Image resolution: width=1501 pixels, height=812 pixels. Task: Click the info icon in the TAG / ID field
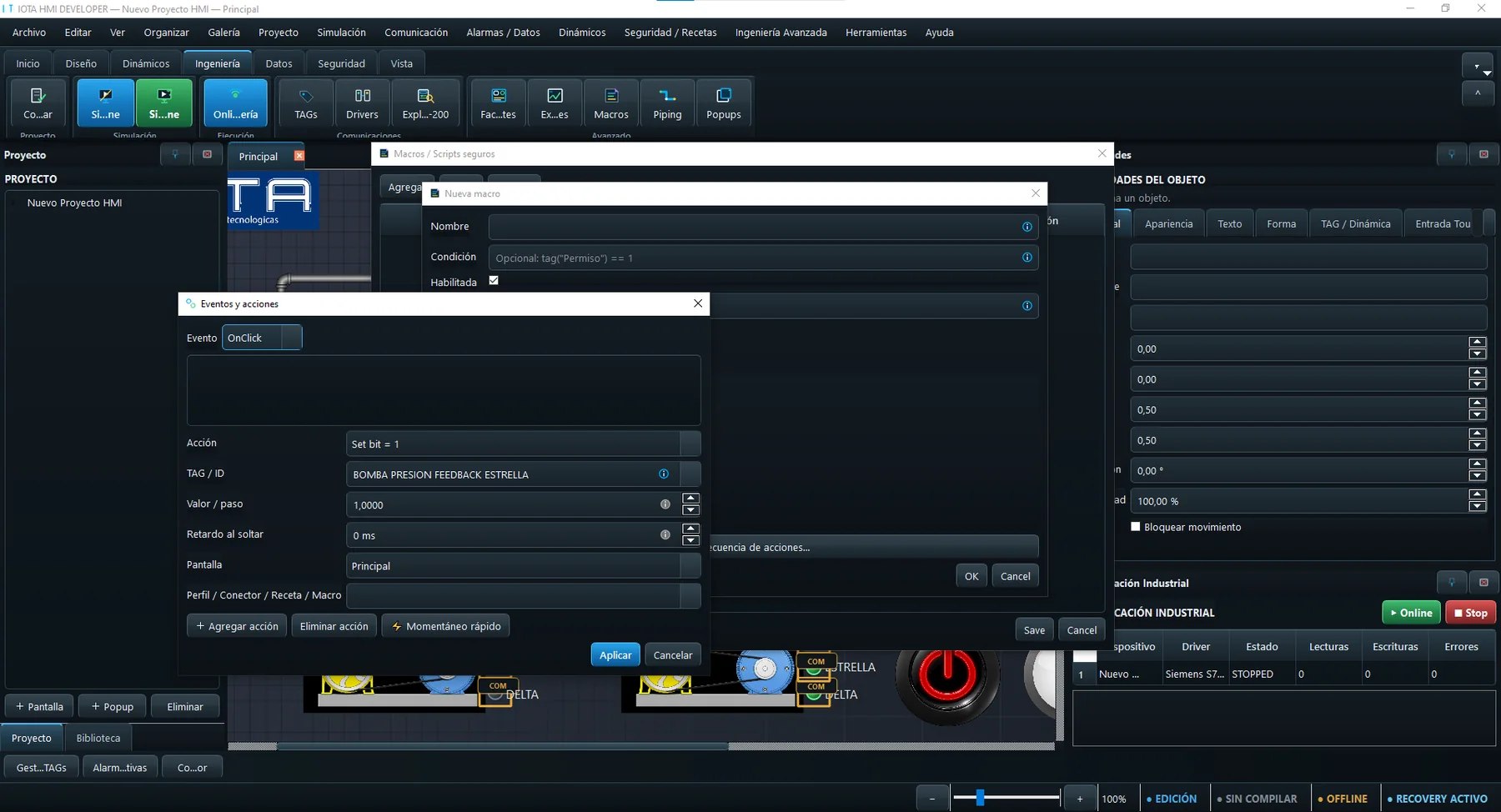click(664, 474)
